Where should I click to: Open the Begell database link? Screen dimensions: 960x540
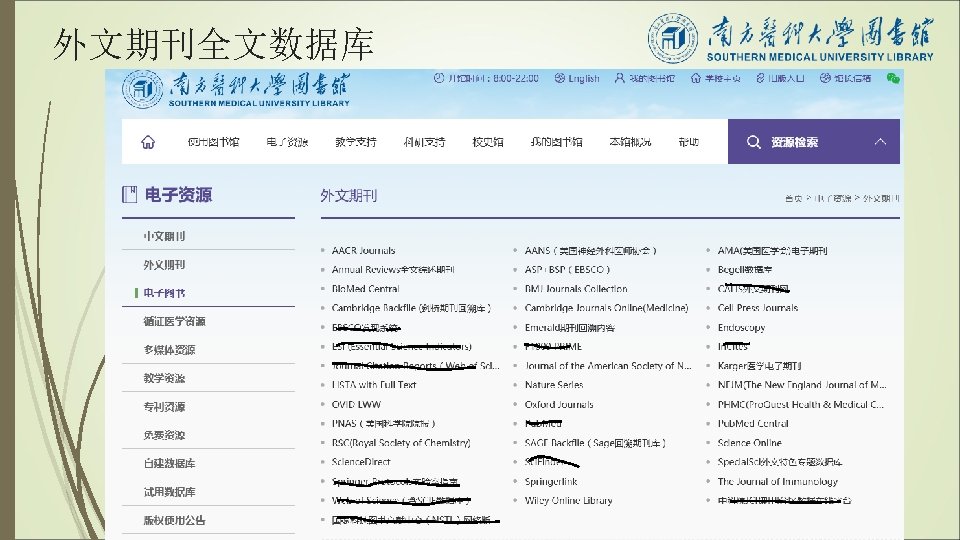click(745, 269)
